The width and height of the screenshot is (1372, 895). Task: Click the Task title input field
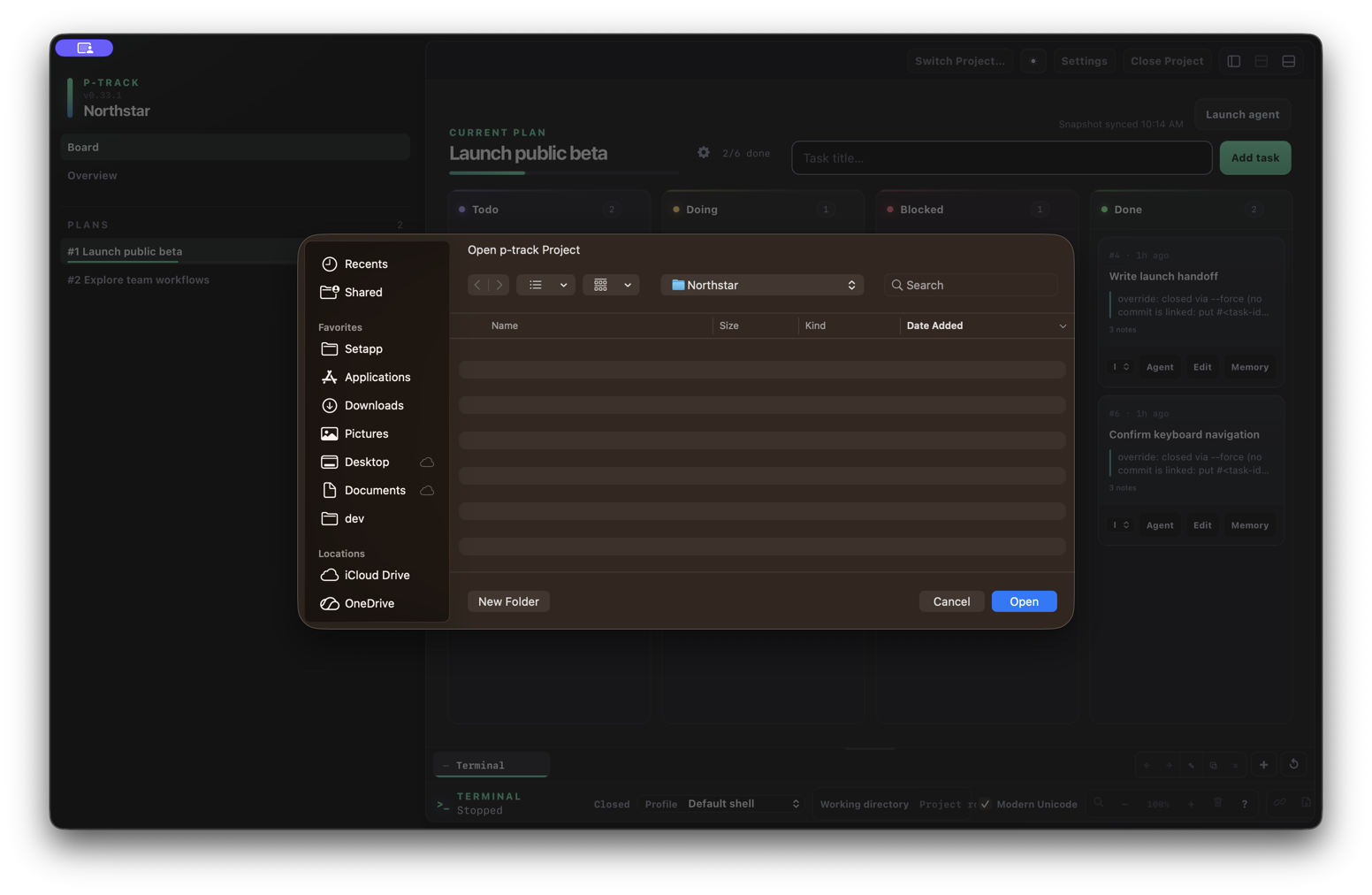pos(1002,157)
